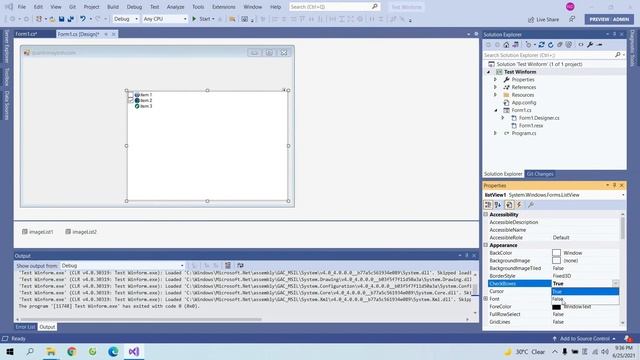Screen dimensions: 640x360
Task: Toggle the checkbox for Item 2 in the listView
Action: (131, 100)
